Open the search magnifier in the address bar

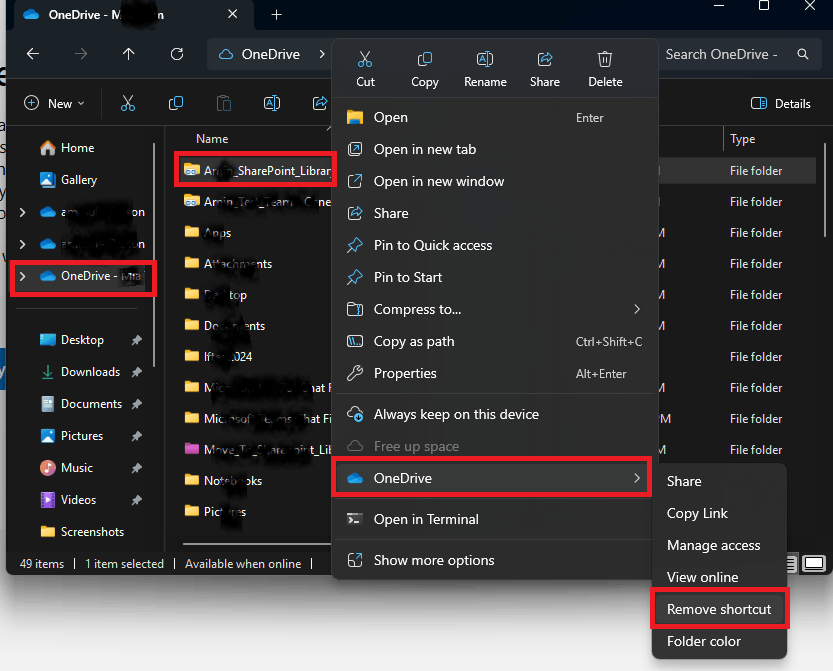pos(803,54)
